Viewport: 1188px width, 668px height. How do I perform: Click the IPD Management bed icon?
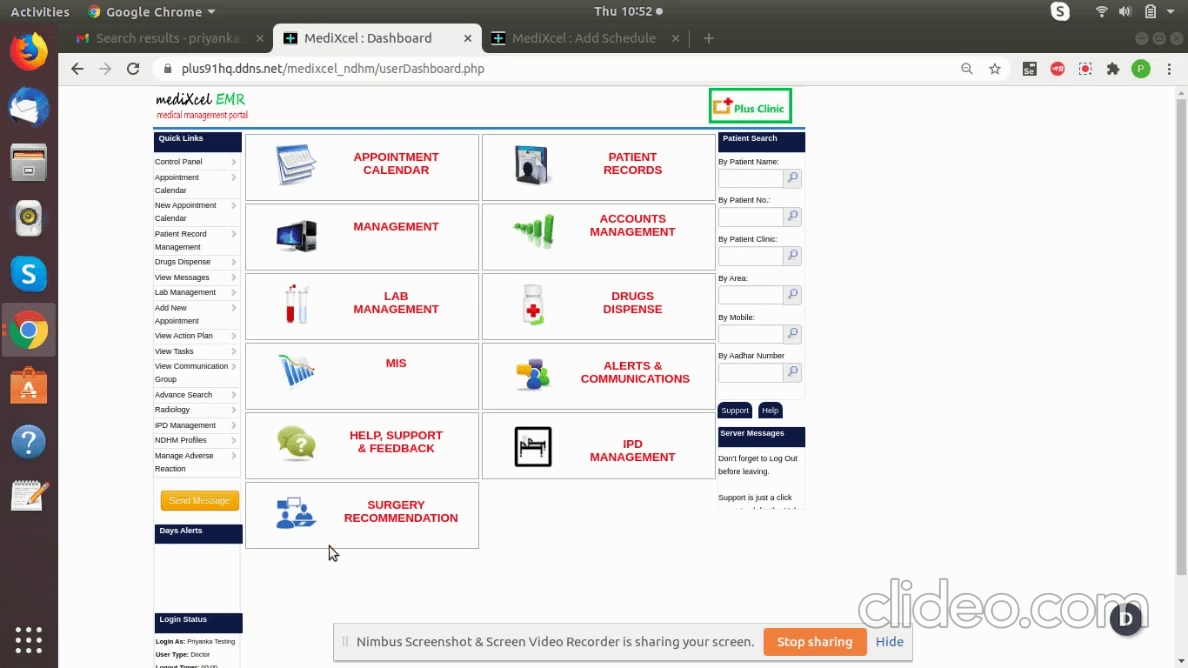tap(533, 447)
